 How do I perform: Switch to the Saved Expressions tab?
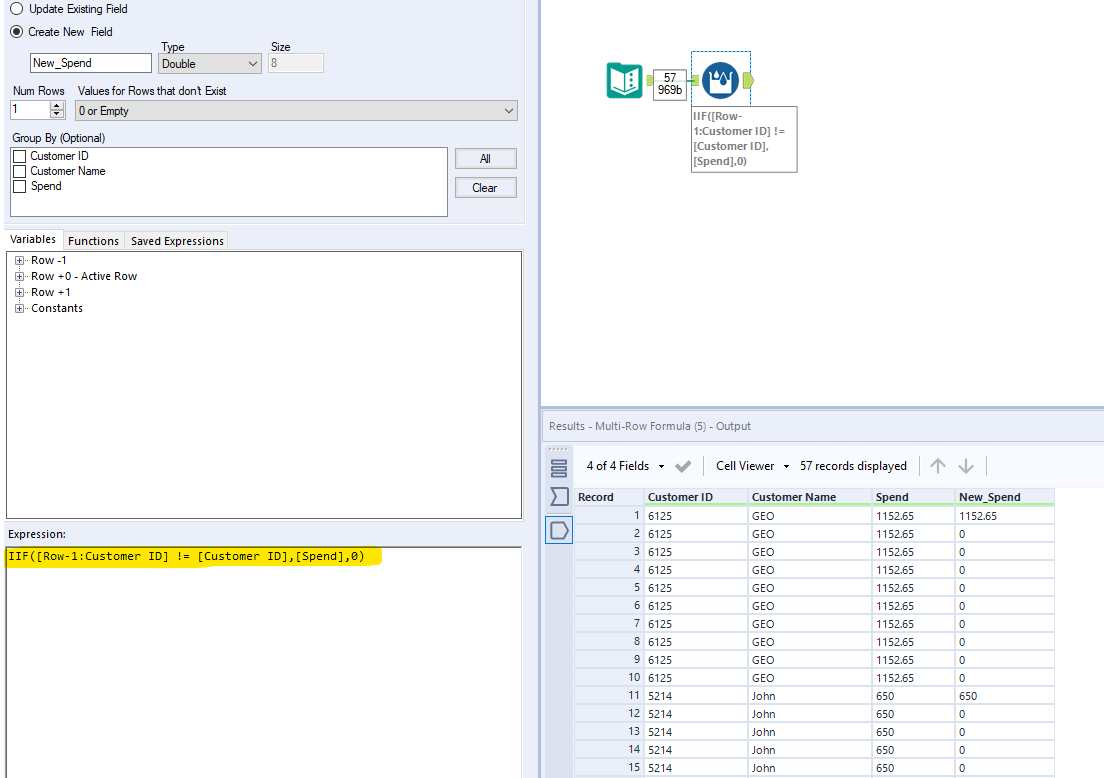coord(176,240)
